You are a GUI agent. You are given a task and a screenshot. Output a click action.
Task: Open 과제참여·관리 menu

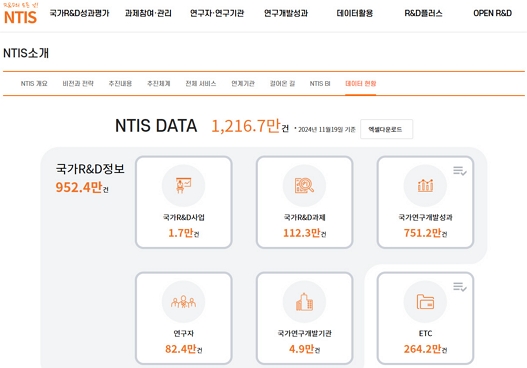pyautogui.click(x=148, y=13)
